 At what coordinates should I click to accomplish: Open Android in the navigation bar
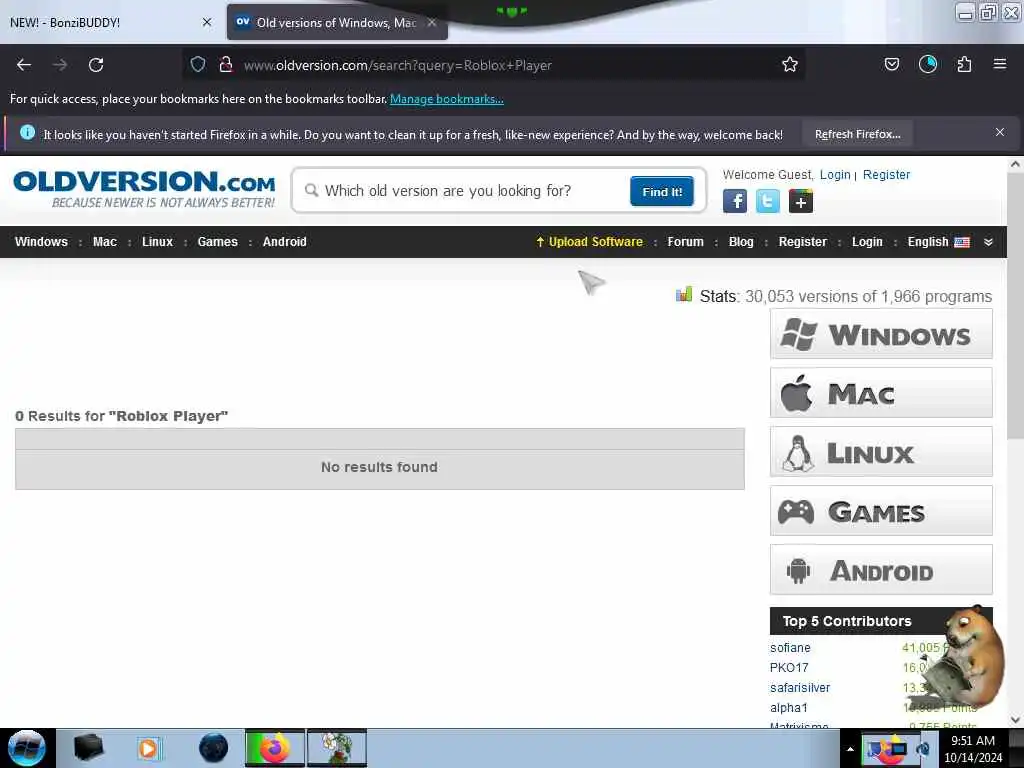(285, 242)
